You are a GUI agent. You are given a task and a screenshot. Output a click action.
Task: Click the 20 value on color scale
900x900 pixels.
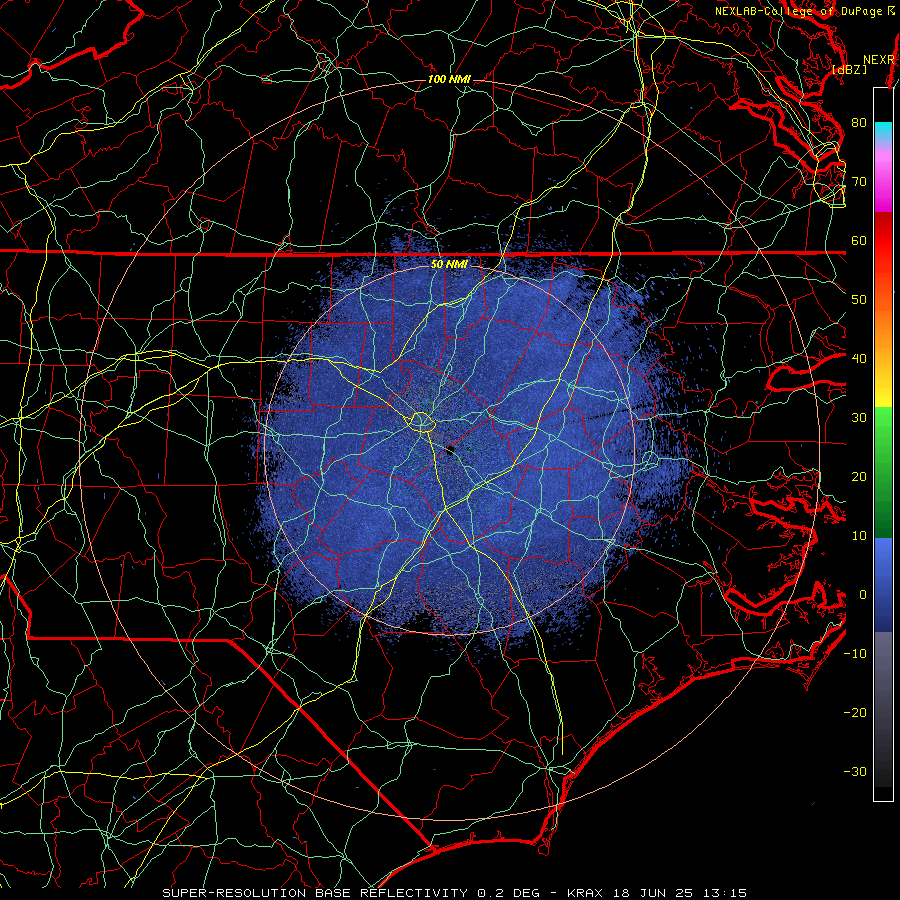point(859,476)
